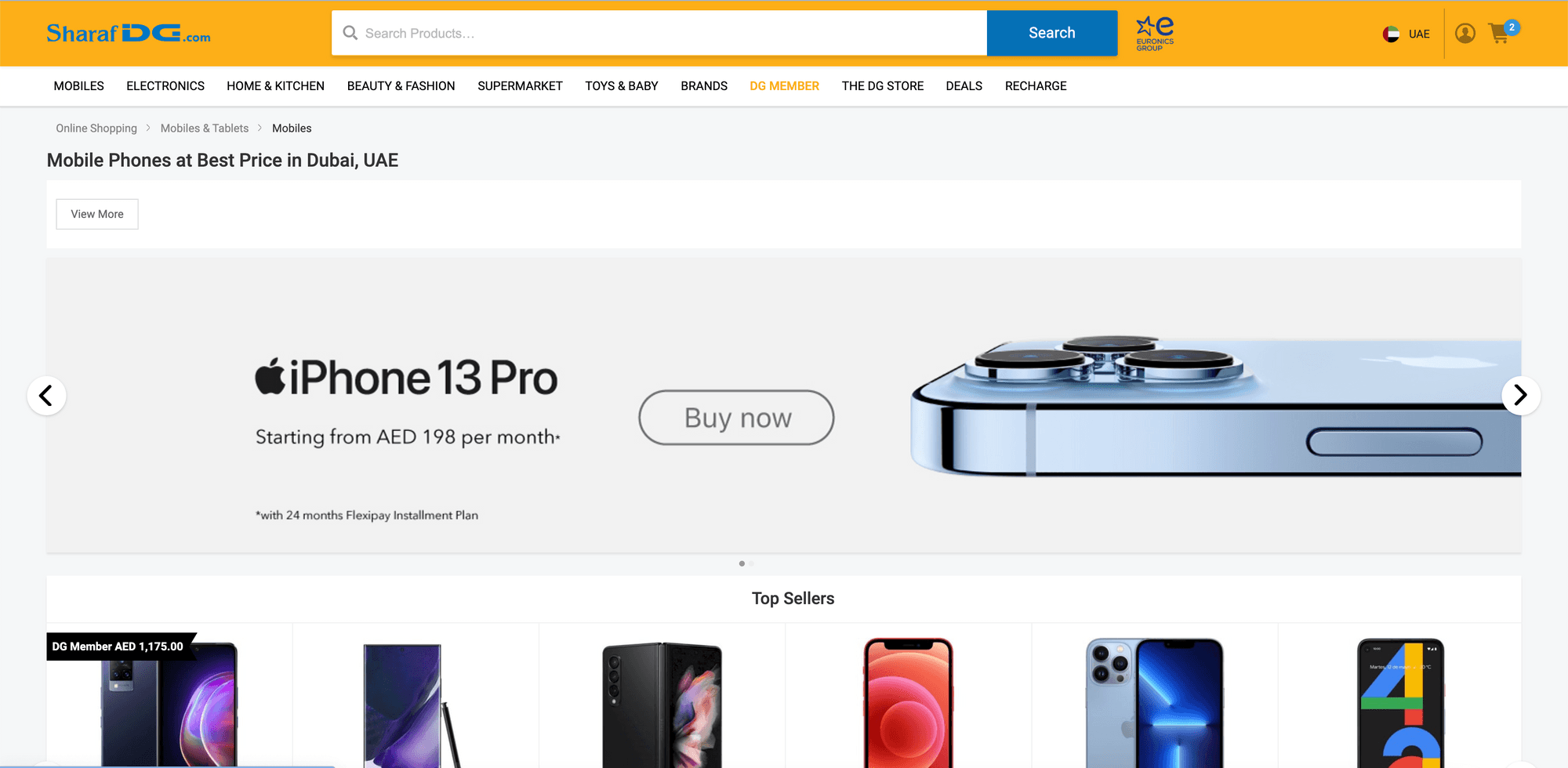Select the second carousel dot indicator
The width and height of the screenshot is (1568, 768).
click(x=752, y=563)
